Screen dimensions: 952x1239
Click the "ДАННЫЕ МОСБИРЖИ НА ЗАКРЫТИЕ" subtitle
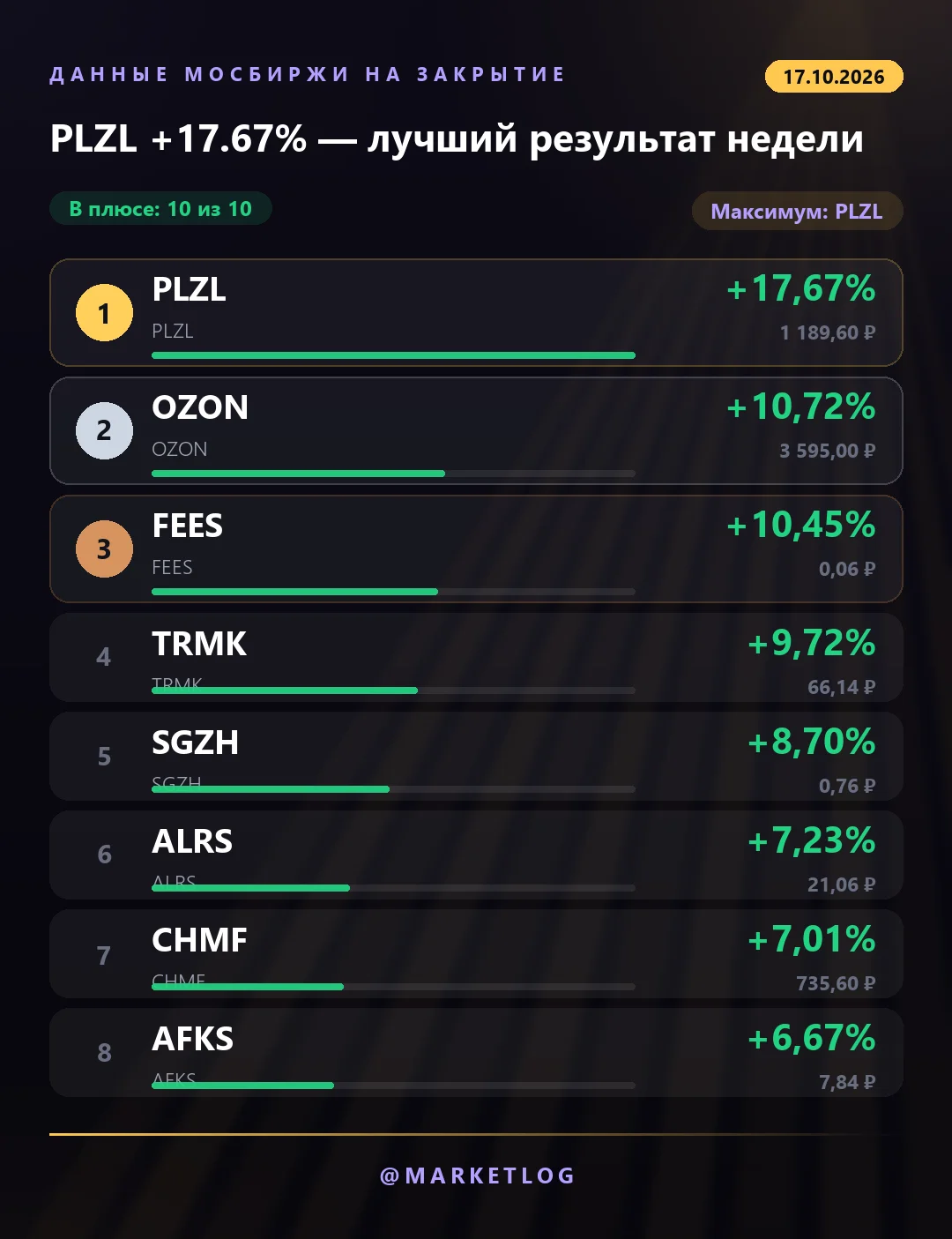pos(307,74)
